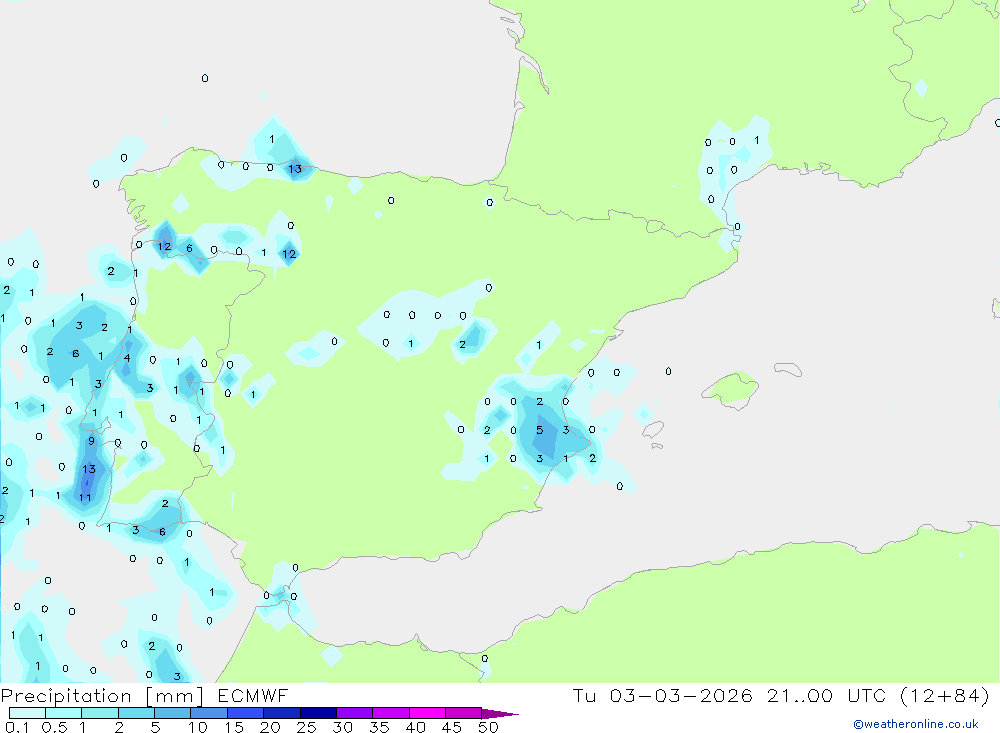Click the 'Precipitation [mm]' title text
This screenshot has height=733, width=1000.
click(x=102, y=696)
